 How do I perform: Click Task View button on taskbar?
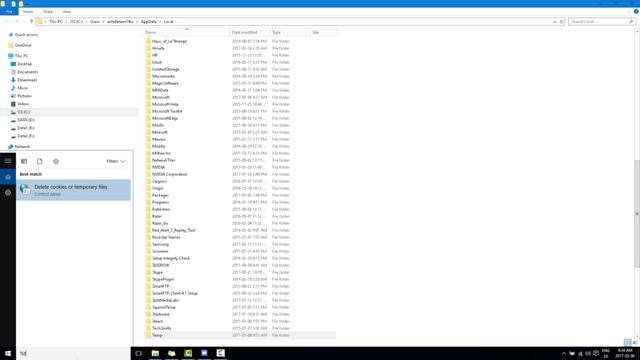pos(139,353)
